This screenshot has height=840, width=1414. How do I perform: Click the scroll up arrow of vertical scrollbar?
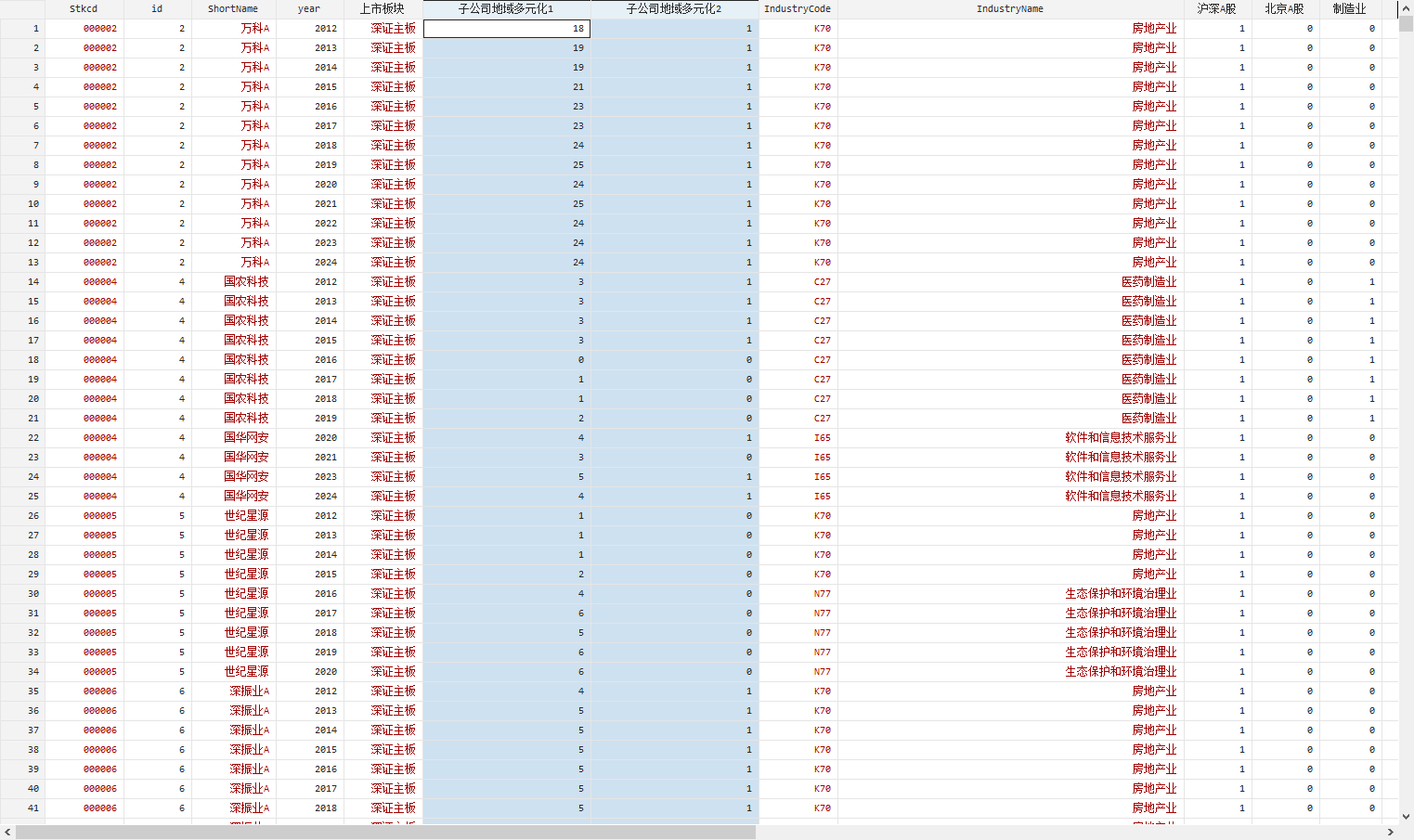tap(1406, 8)
